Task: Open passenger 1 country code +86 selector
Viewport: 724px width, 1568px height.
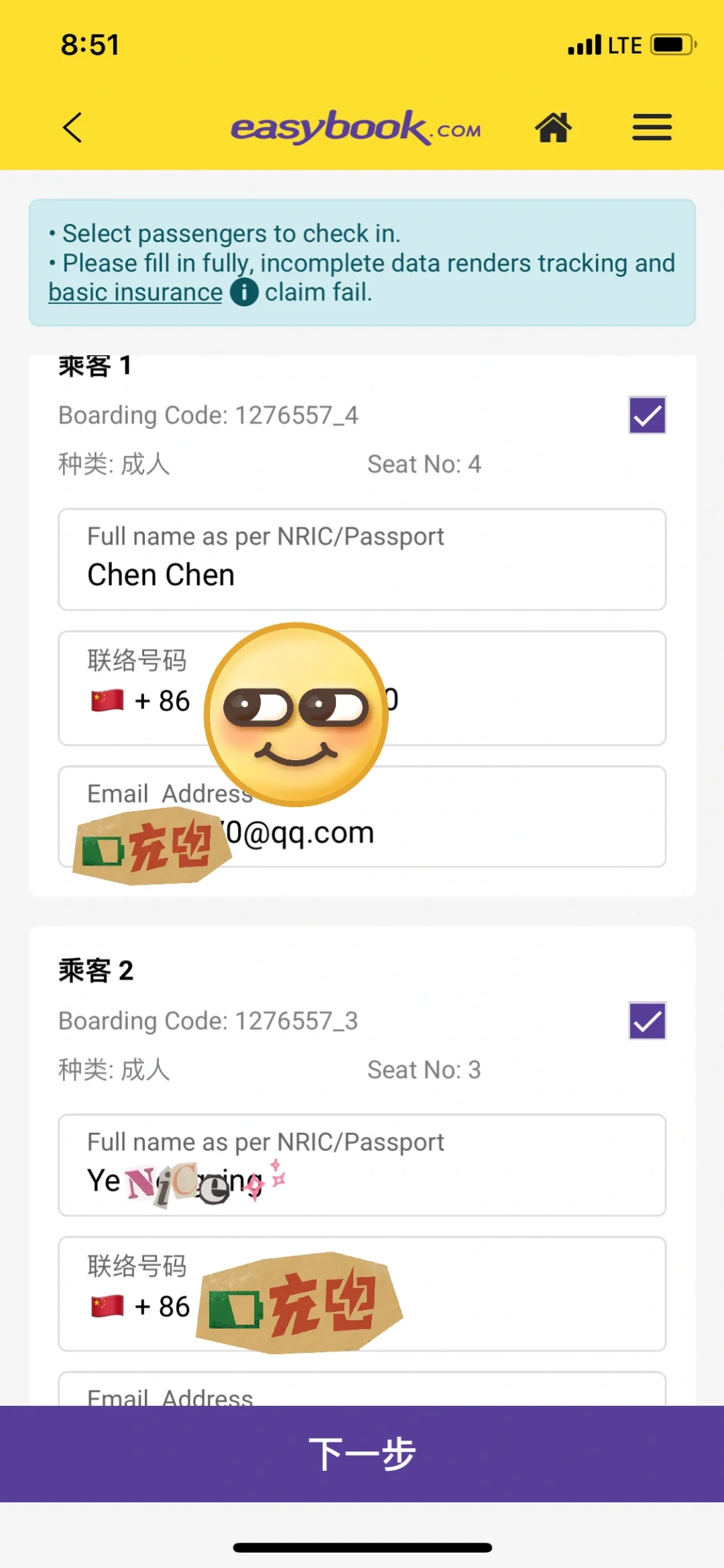Action: [141, 701]
